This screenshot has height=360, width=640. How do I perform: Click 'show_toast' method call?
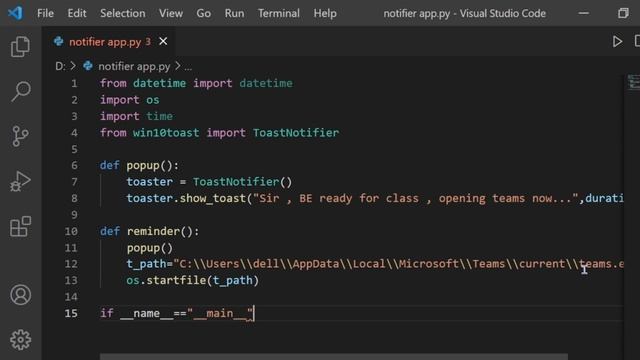(212, 198)
